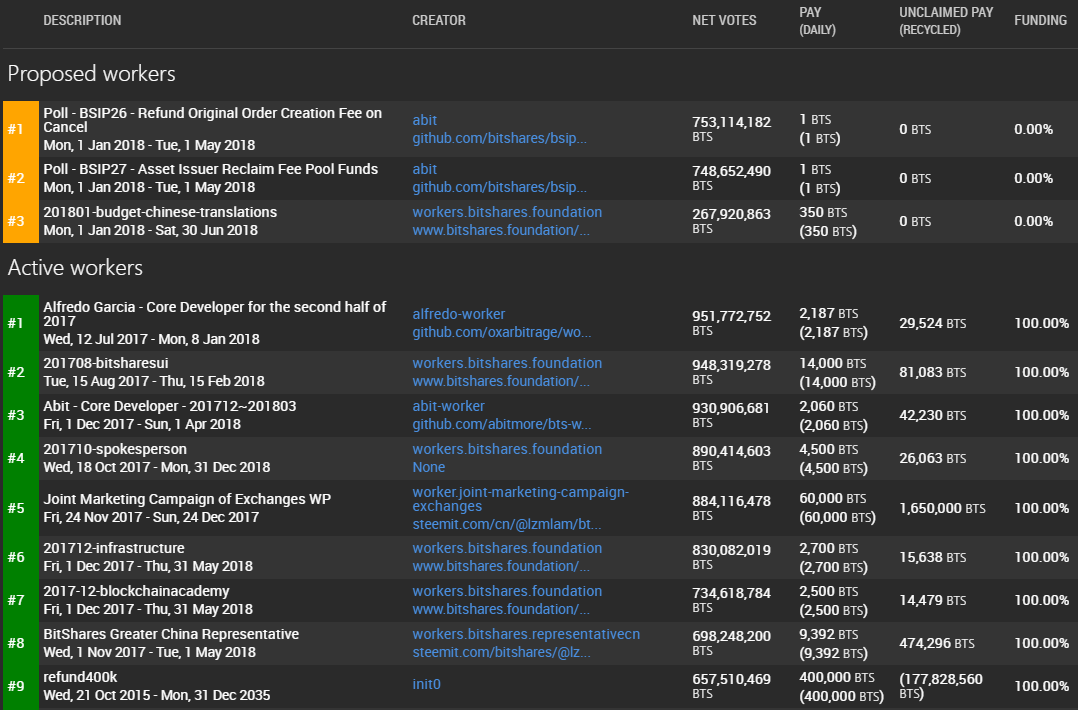Click the PAY (DAILY) column header
Image resolution: width=1078 pixels, height=710 pixels.
(817, 21)
